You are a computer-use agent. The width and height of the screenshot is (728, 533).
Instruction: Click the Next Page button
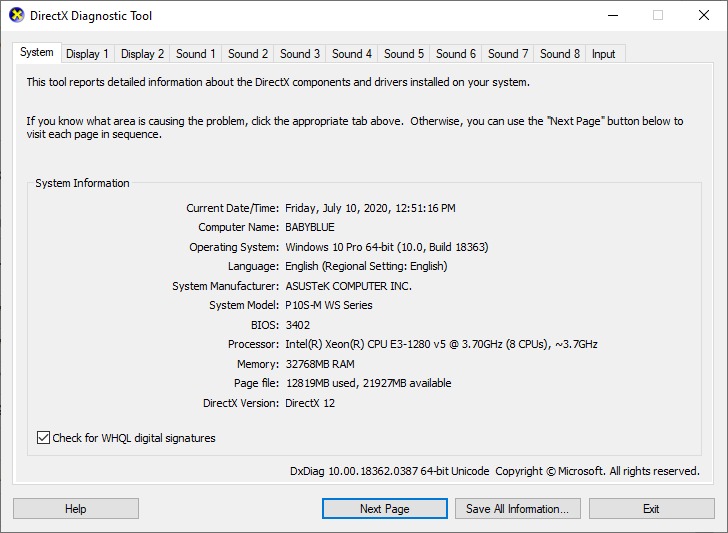click(384, 509)
